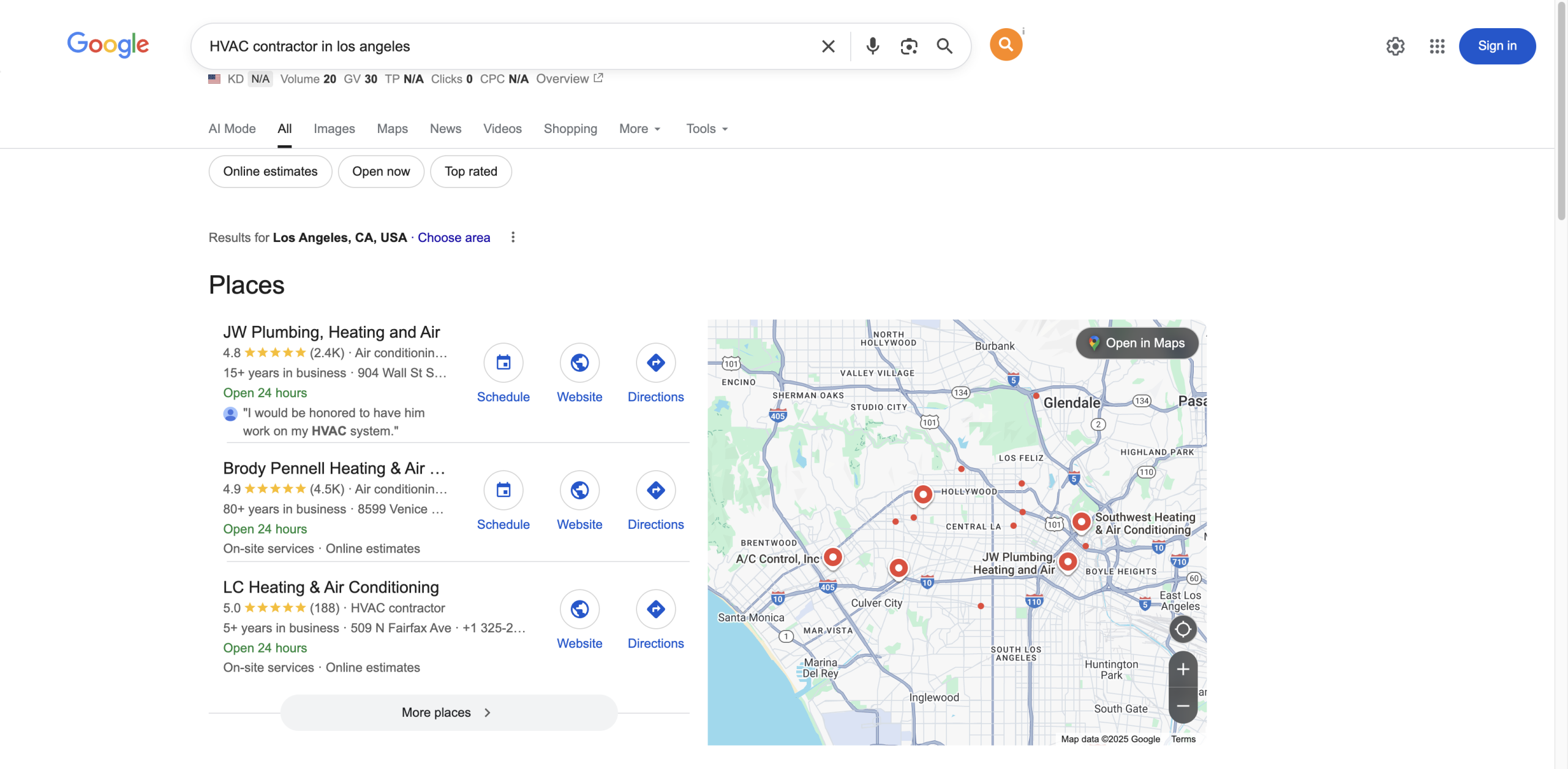Click Schedule icon for JW Plumbing

pos(503,363)
